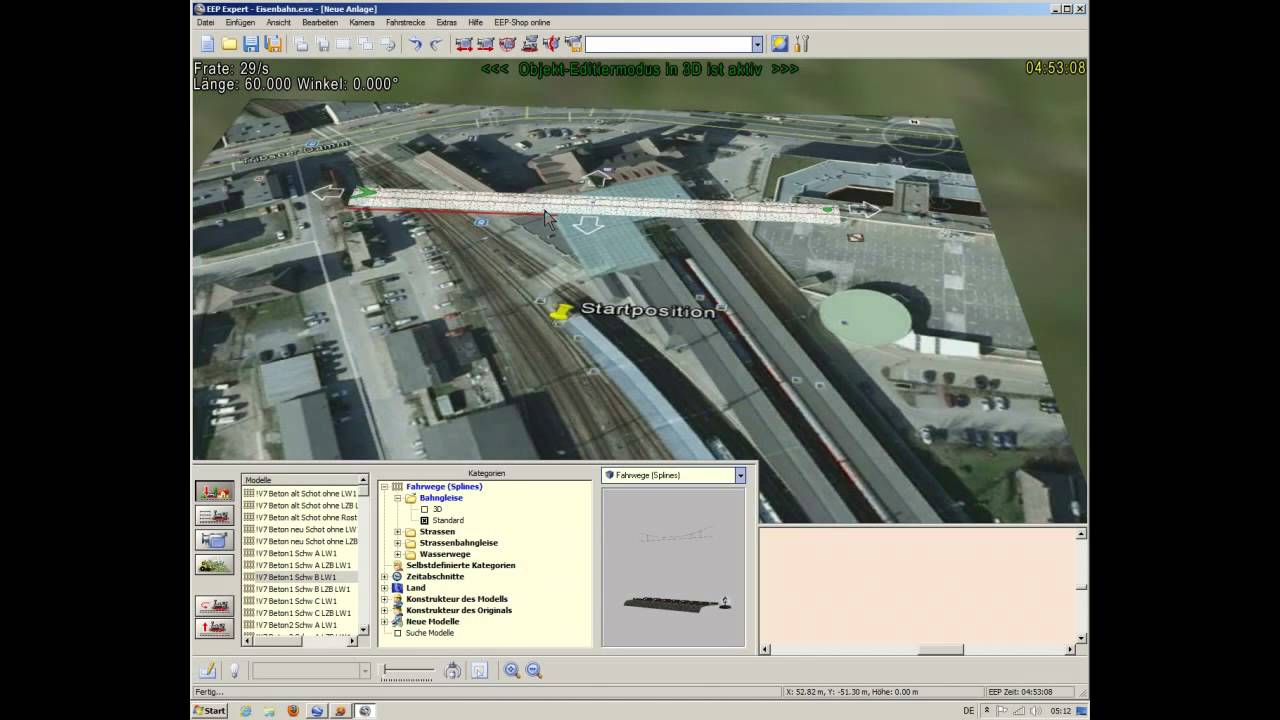Open settings with the wrench tools icon
The image size is (1280, 720).
click(x=801, y=44)
